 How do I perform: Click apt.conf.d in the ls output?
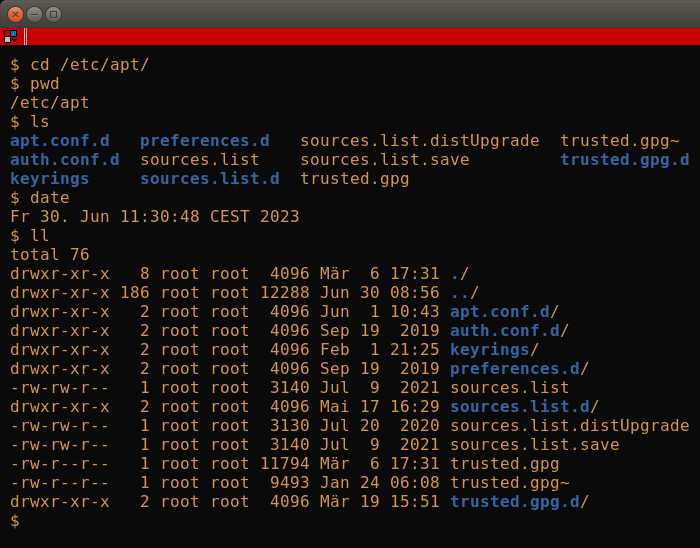coord(60,141)
